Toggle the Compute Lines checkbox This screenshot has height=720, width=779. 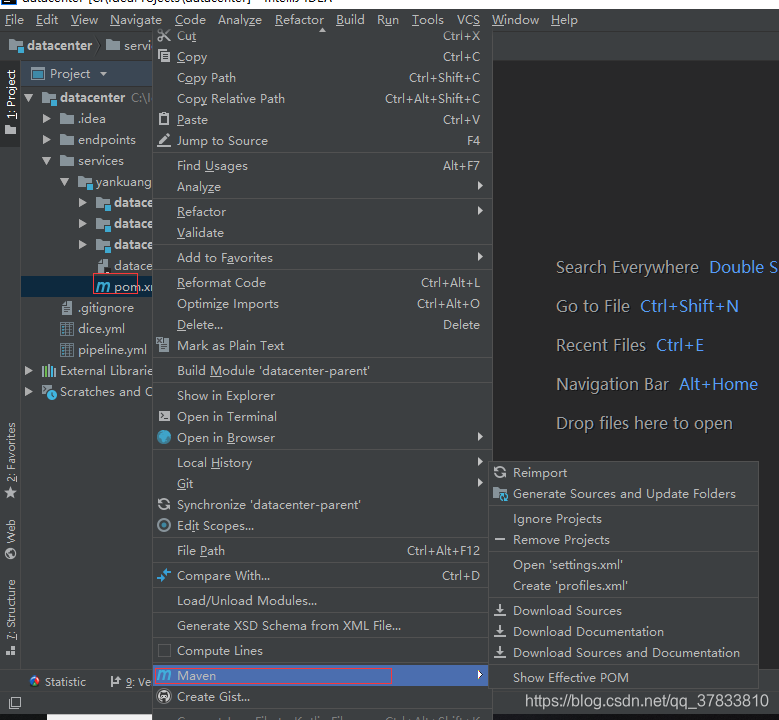pos(164,650)
